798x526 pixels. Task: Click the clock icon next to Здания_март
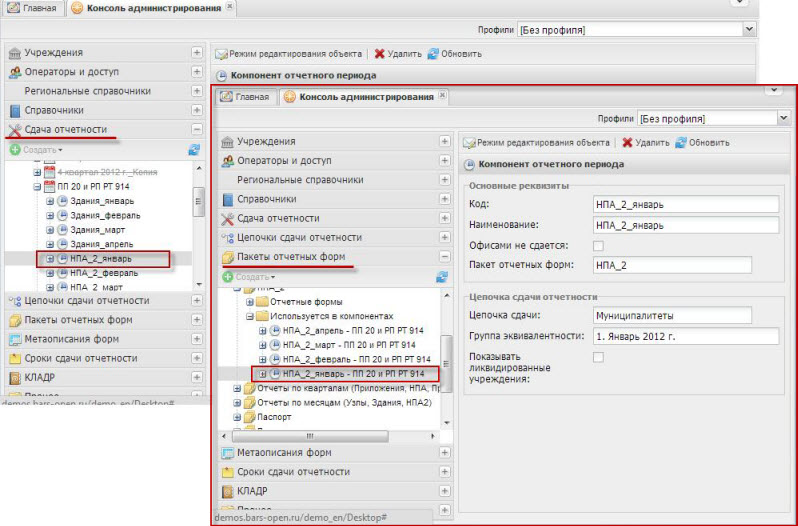point(63,229)
